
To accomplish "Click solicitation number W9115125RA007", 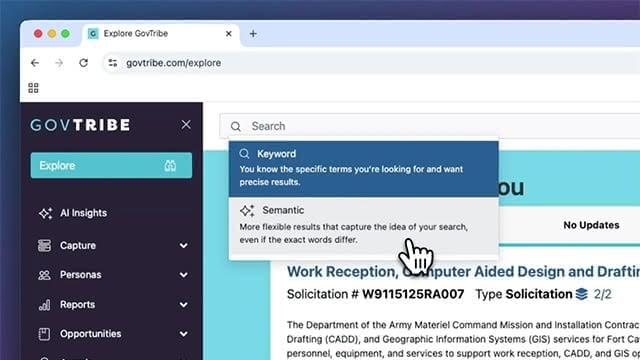I will 413,294.
